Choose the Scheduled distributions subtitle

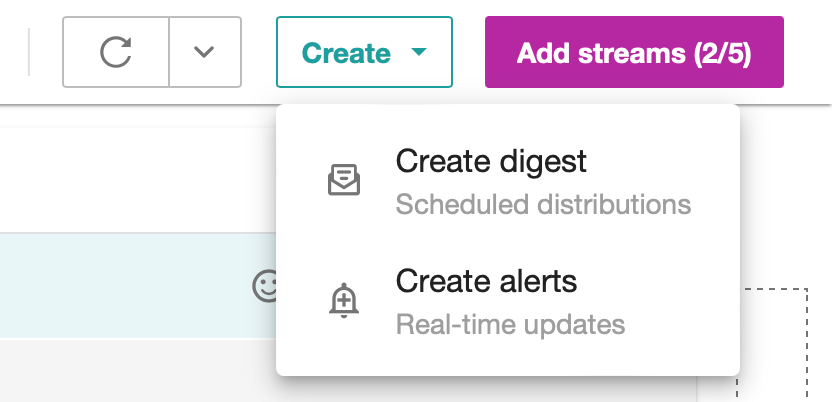coord(543,205)
